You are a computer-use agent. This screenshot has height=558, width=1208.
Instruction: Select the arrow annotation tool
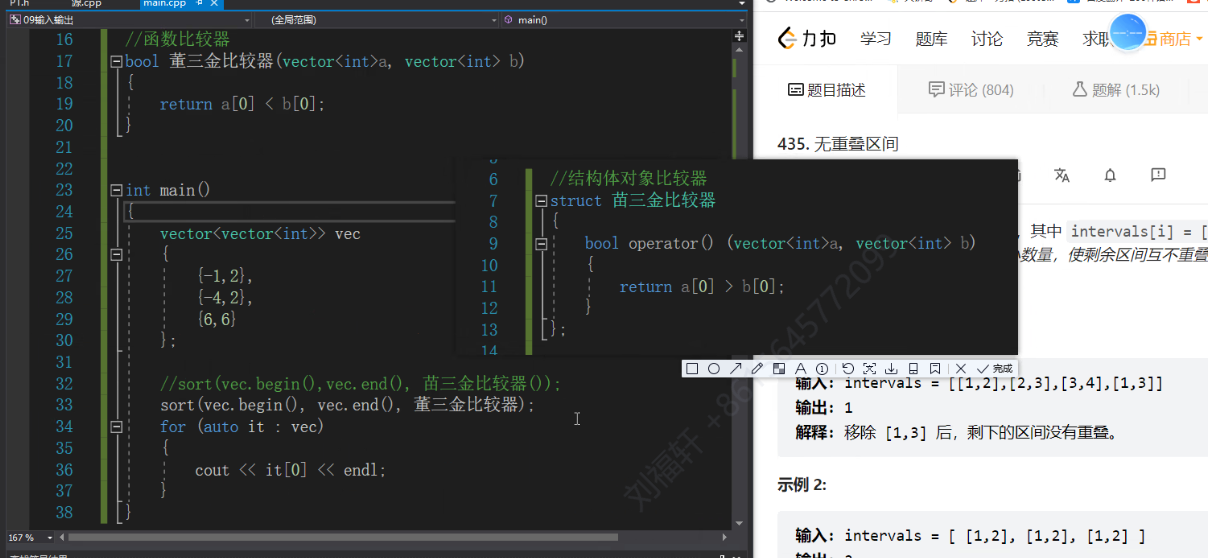pos(736,369)
